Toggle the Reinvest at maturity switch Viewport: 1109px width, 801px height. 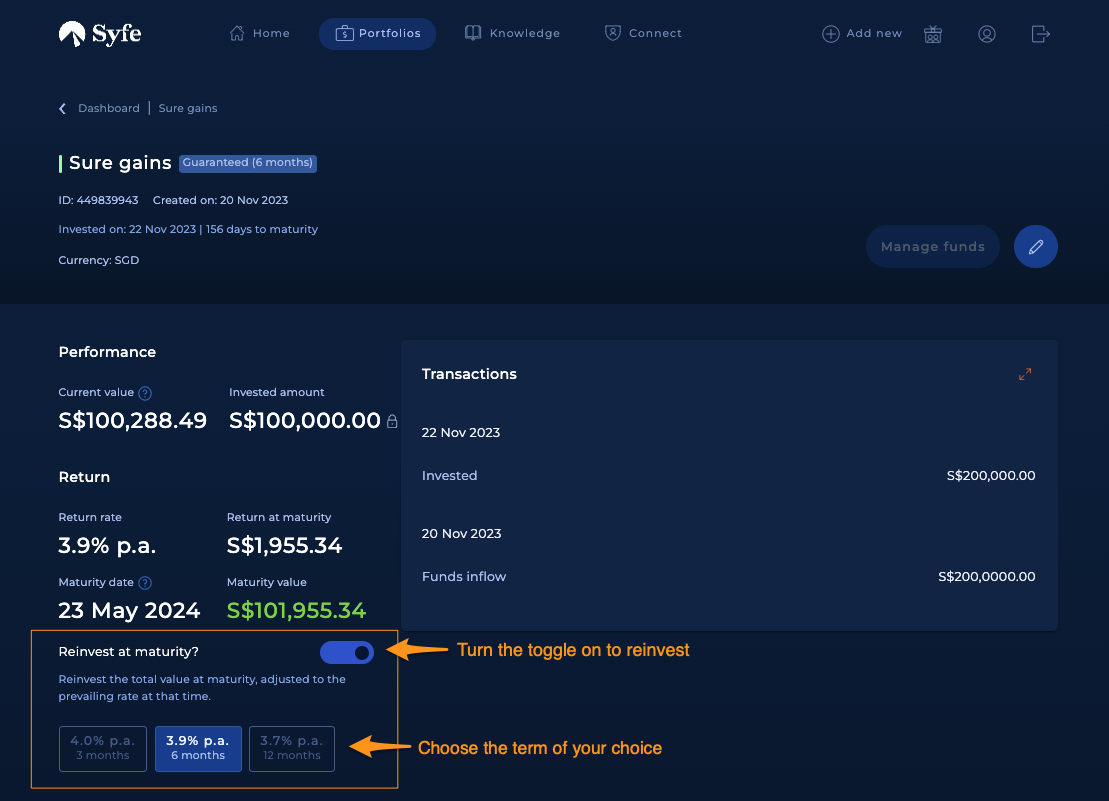click(347, 653)
